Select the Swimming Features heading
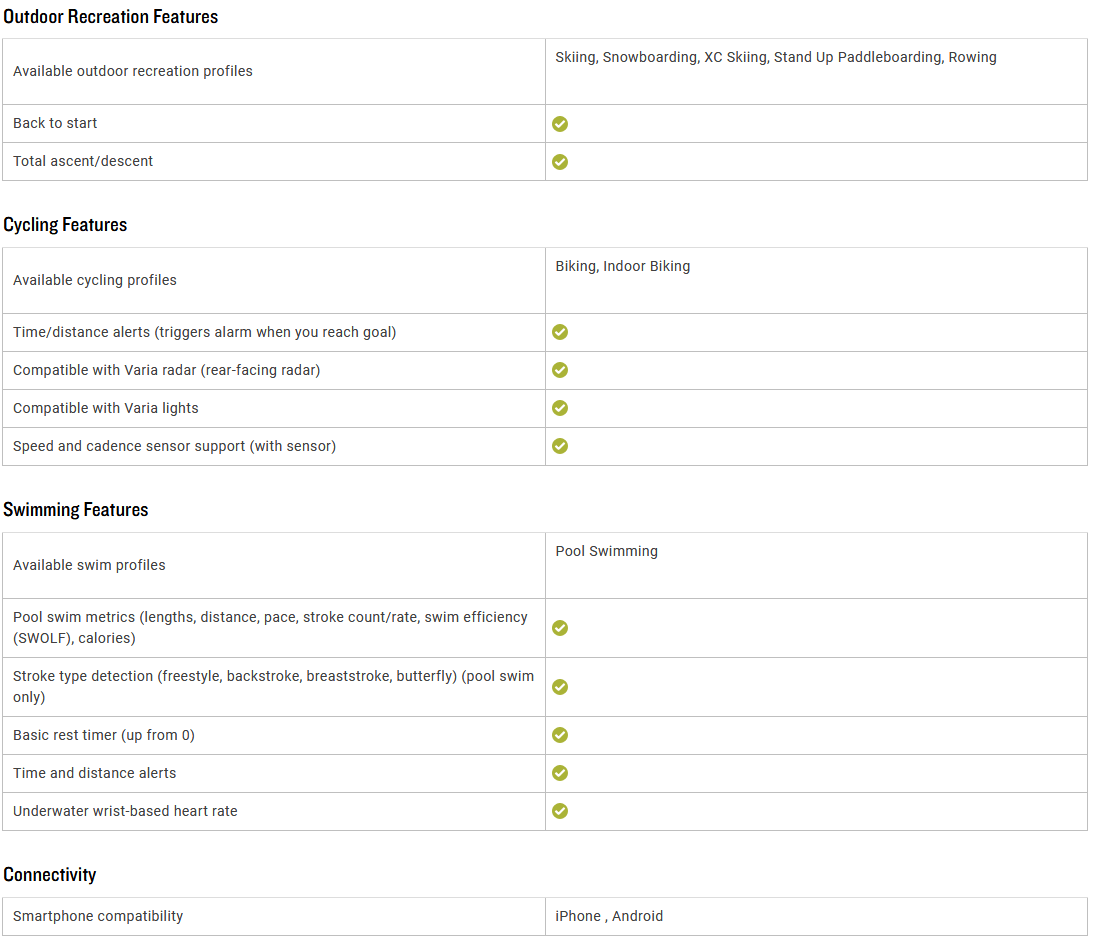The width and height of the screenshot is (1094, 946). pos(75,510)
